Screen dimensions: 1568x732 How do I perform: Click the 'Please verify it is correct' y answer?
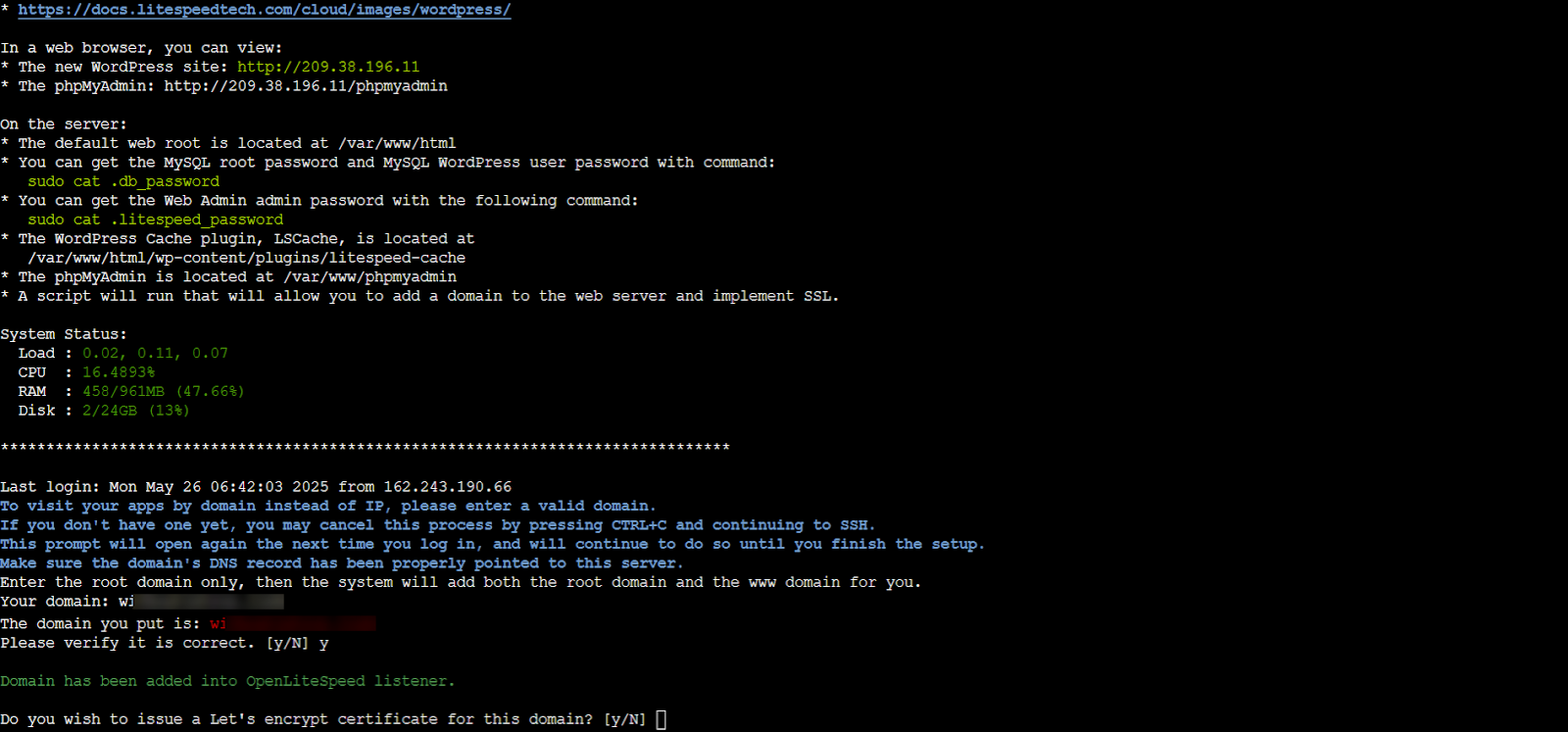pos(323,644)
